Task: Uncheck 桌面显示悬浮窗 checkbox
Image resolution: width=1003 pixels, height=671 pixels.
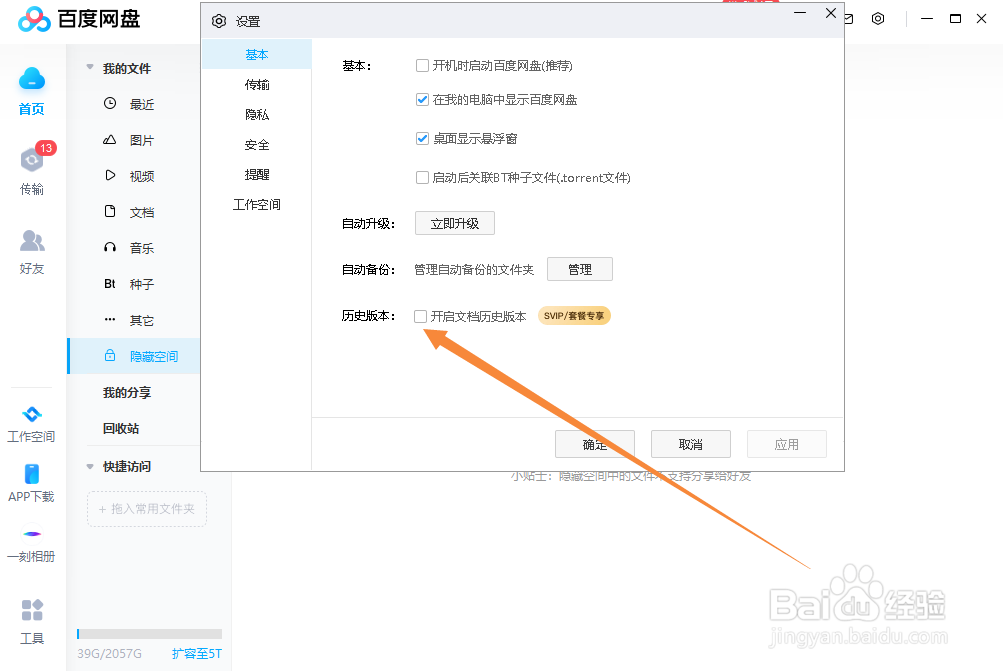Action: pos(422,138)
